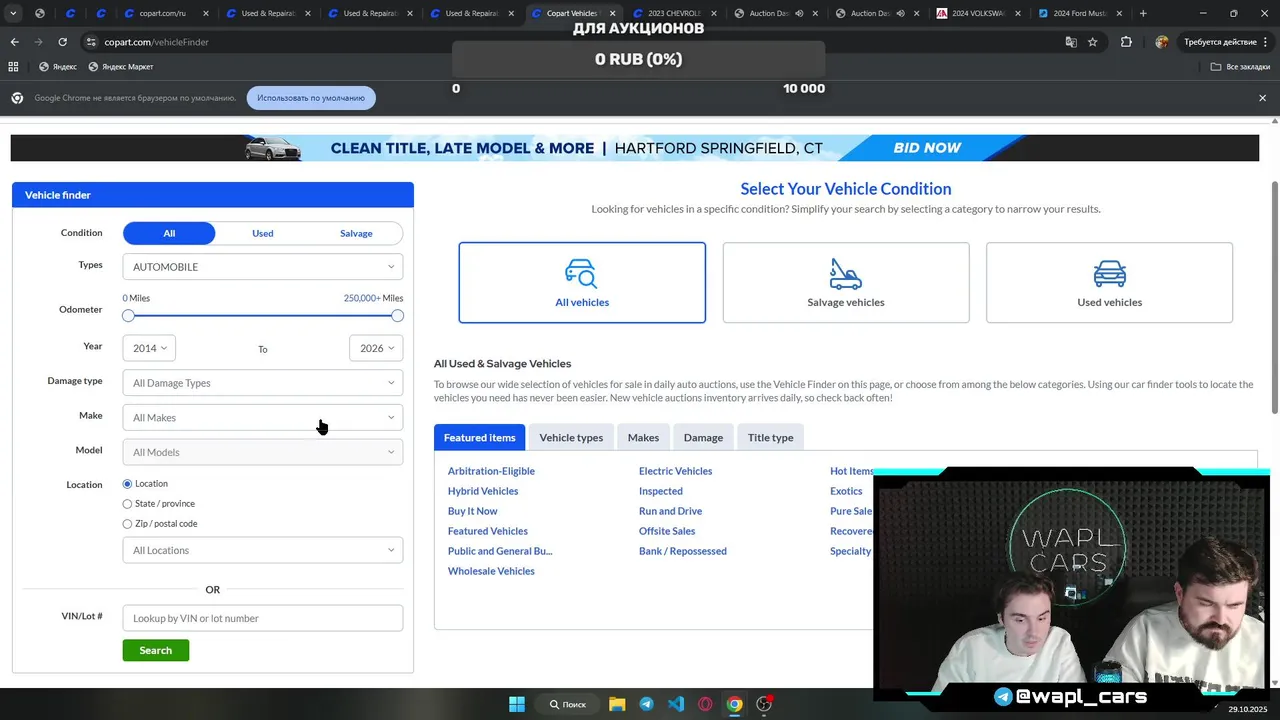Open the Yandex Market (Яндекс Маркет) bookmark
This screenshot has width=1280, height=720.
coord(120,67)
